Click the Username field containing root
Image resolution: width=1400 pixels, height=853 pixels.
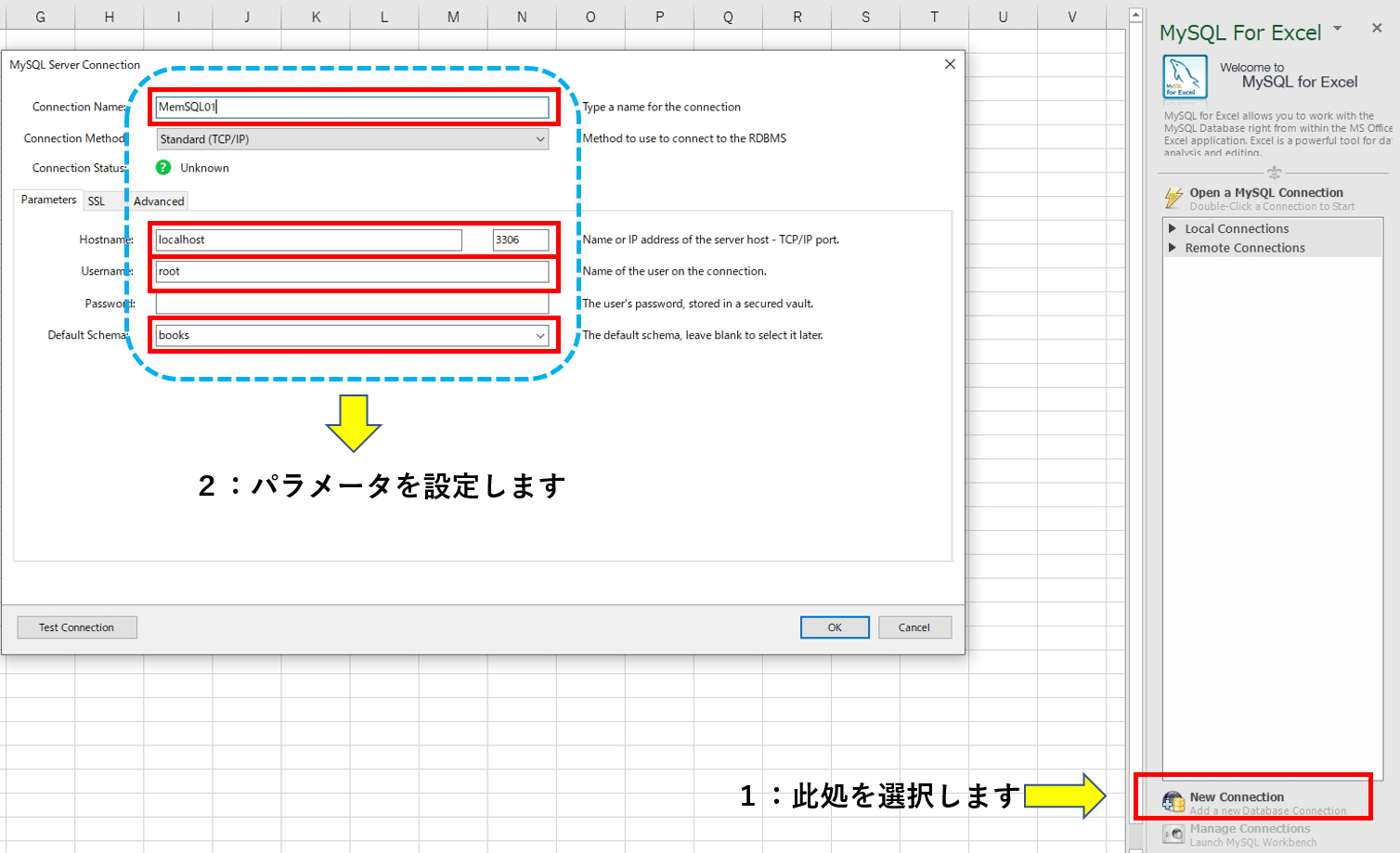tap(352, 271)
